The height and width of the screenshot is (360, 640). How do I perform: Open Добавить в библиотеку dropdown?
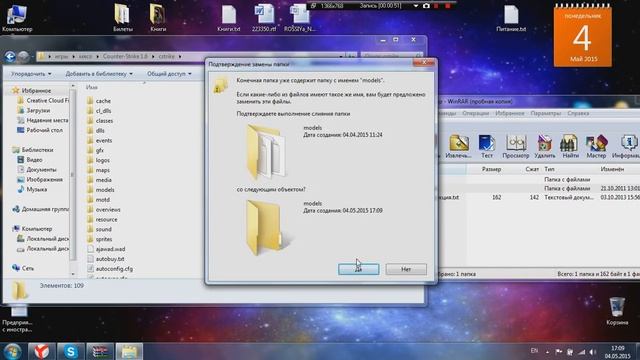(99, 74)
